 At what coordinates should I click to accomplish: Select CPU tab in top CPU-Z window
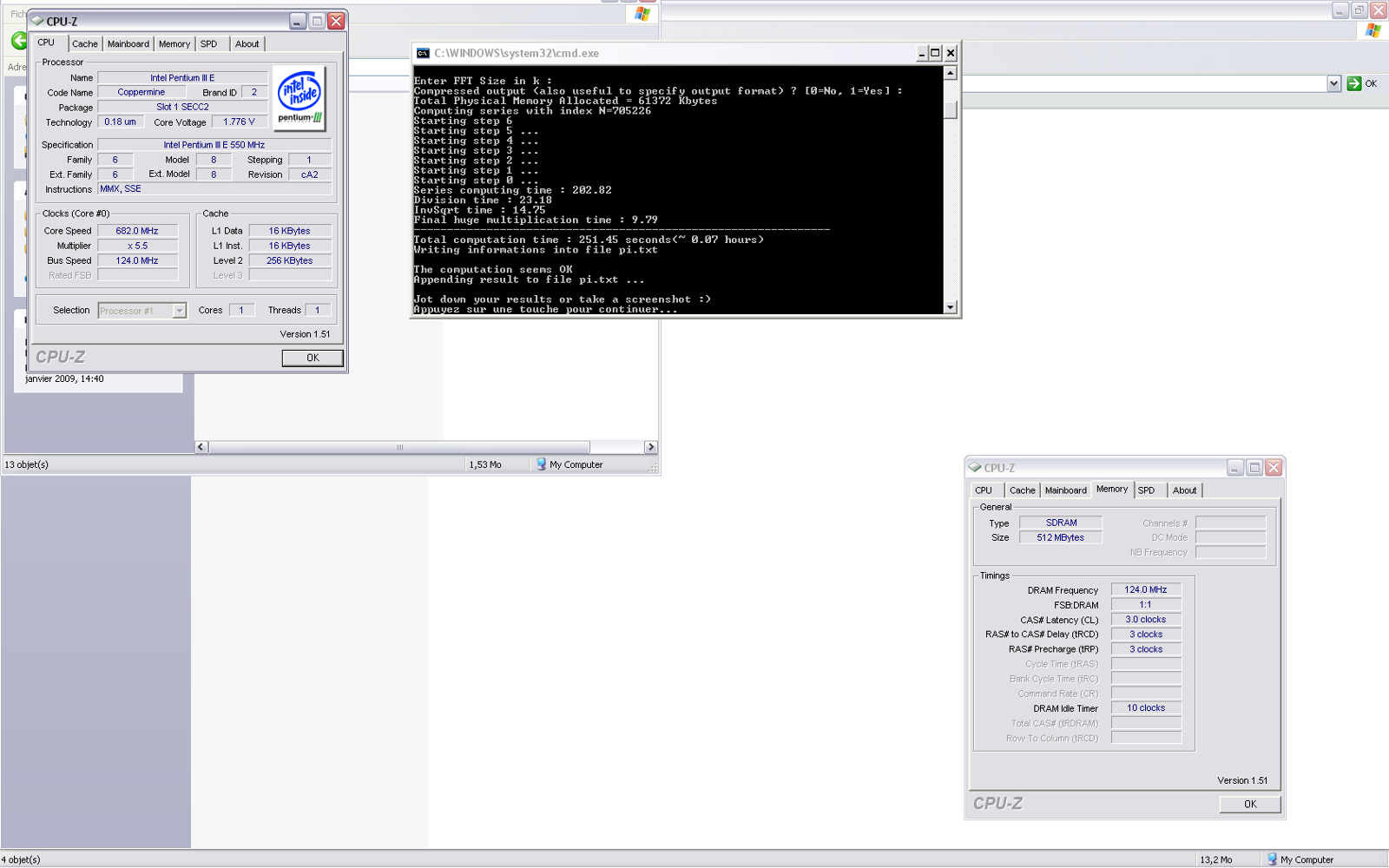coord(47,43)
